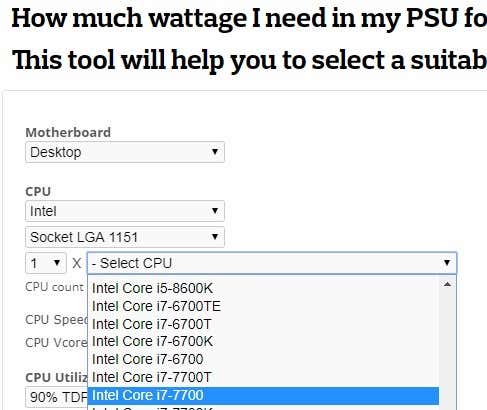Click the CPU list scrollbar track
487x410 pixels.
[447, 351]
